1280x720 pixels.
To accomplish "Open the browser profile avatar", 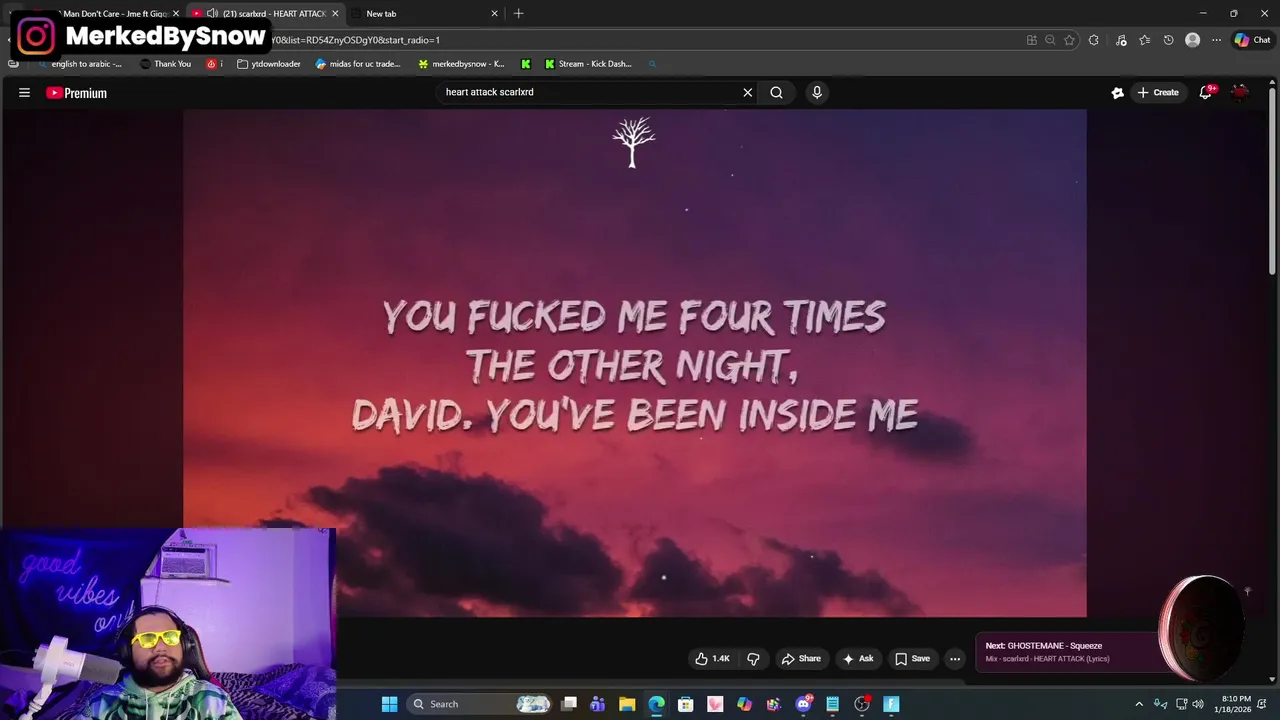I will click(1192, 40).
